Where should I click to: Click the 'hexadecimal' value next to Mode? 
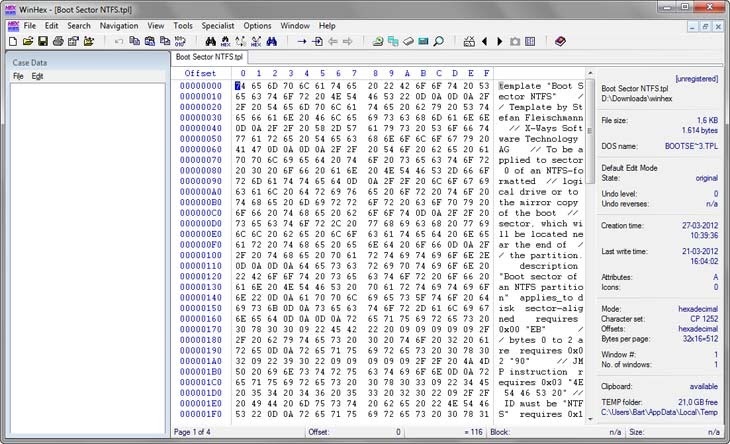(698, 309)
